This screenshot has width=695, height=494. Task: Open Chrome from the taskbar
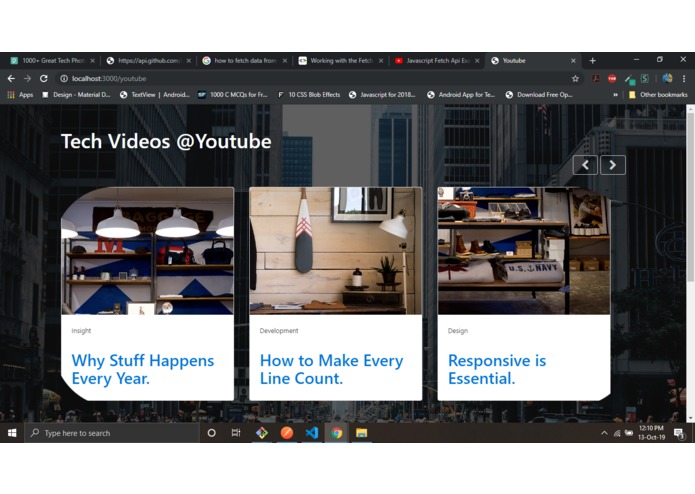tap(337, 433)
